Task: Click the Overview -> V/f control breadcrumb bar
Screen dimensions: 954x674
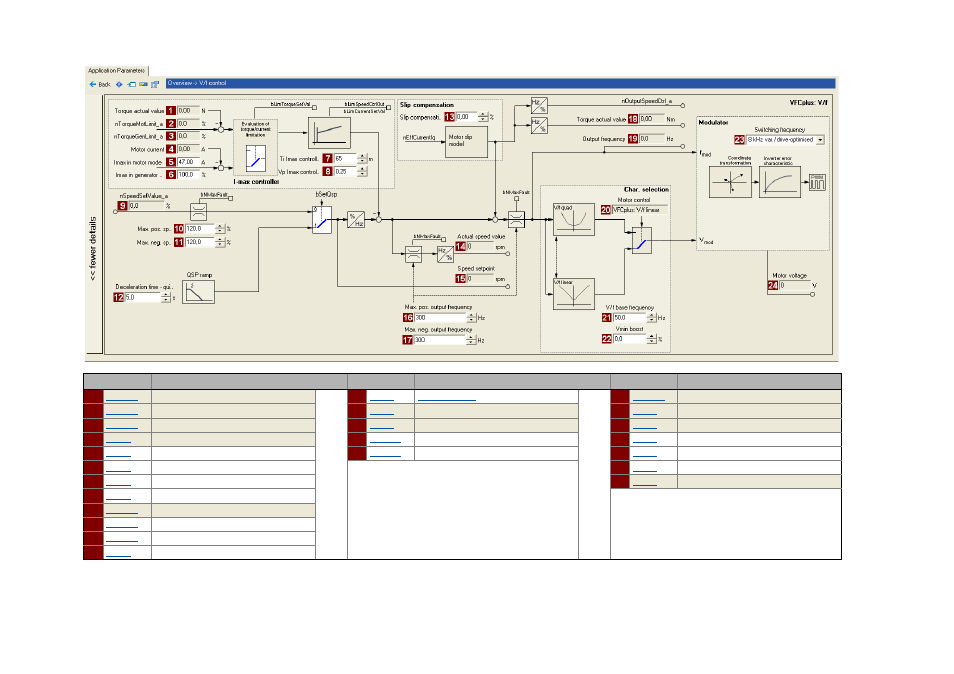Action: coord(500,83)
